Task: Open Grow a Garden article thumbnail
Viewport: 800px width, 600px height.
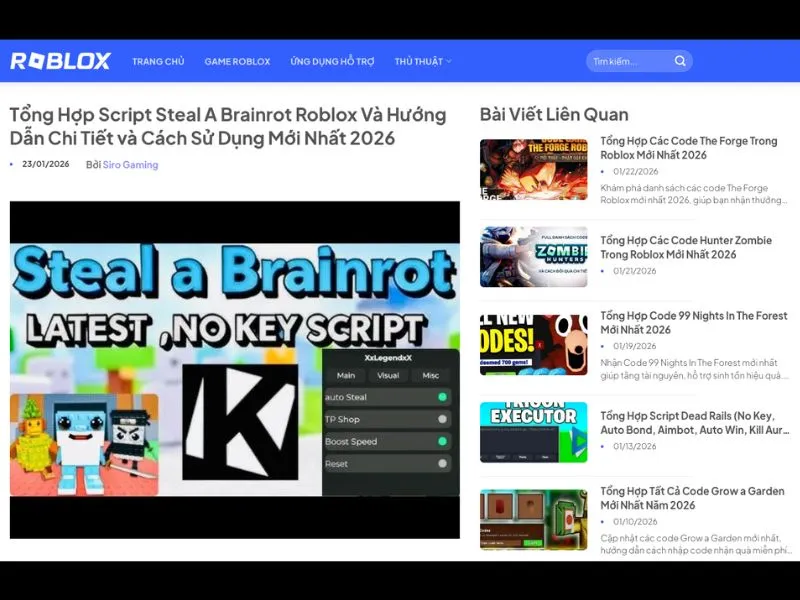Action: [x=534, y=520]
